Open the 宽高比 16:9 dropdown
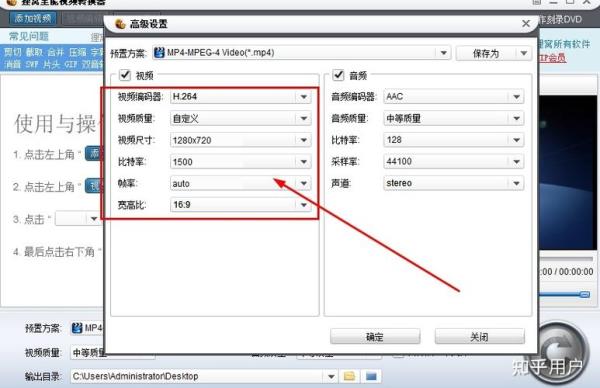 click(x=240, y=205)
